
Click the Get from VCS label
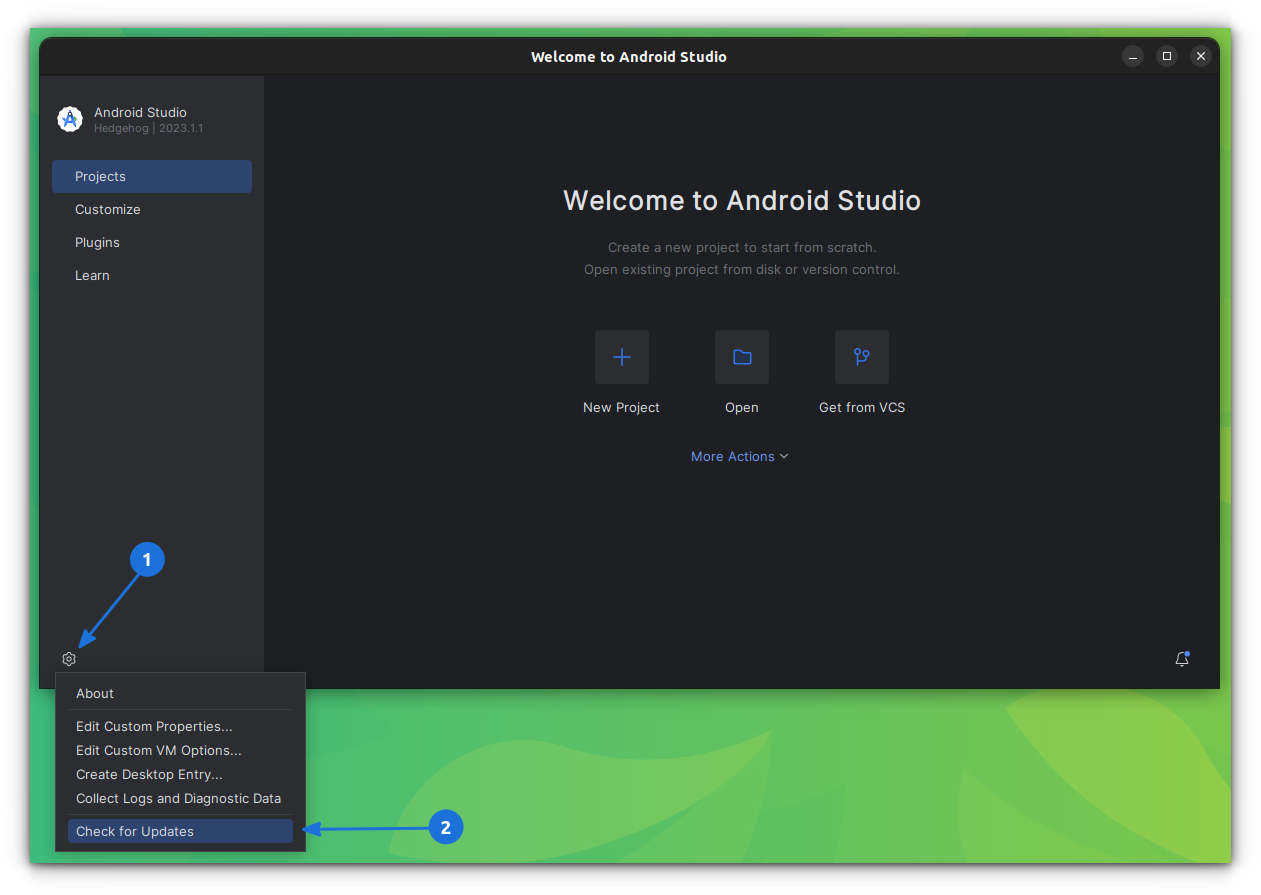[x=861, y=407]
